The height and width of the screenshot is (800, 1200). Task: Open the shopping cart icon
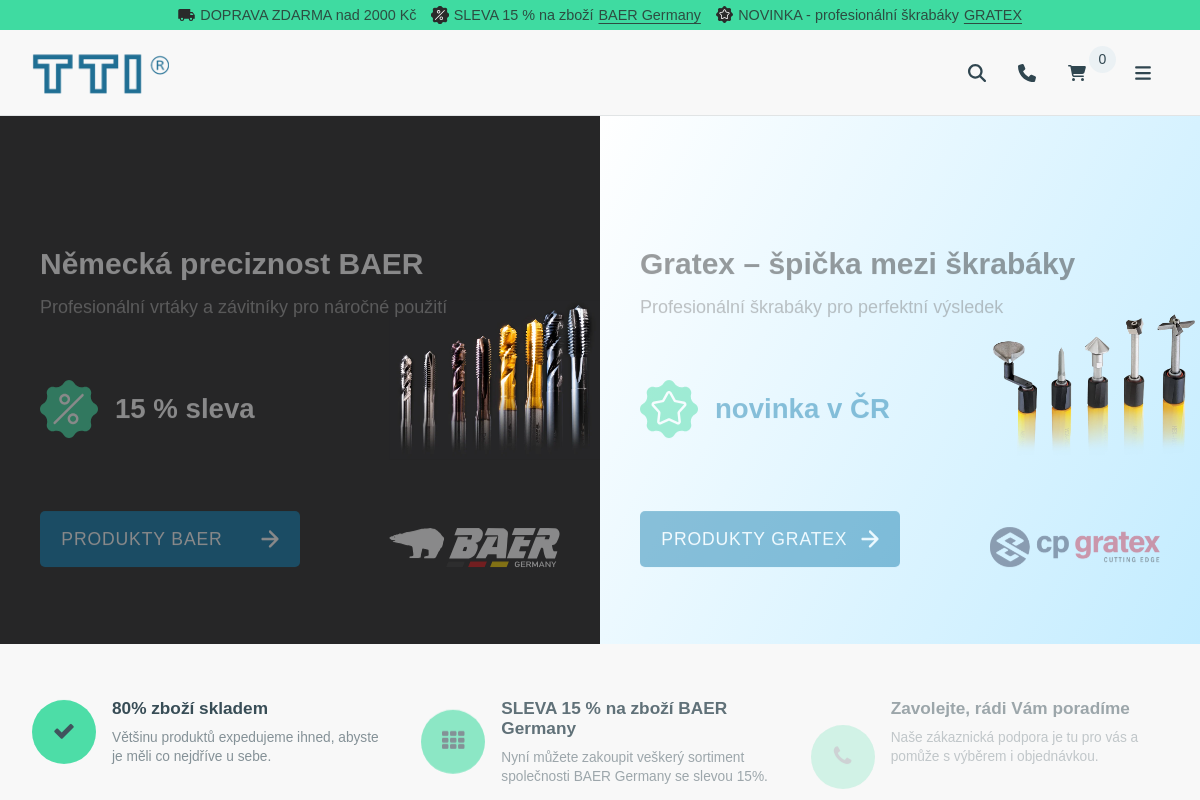click(1077, 73)
